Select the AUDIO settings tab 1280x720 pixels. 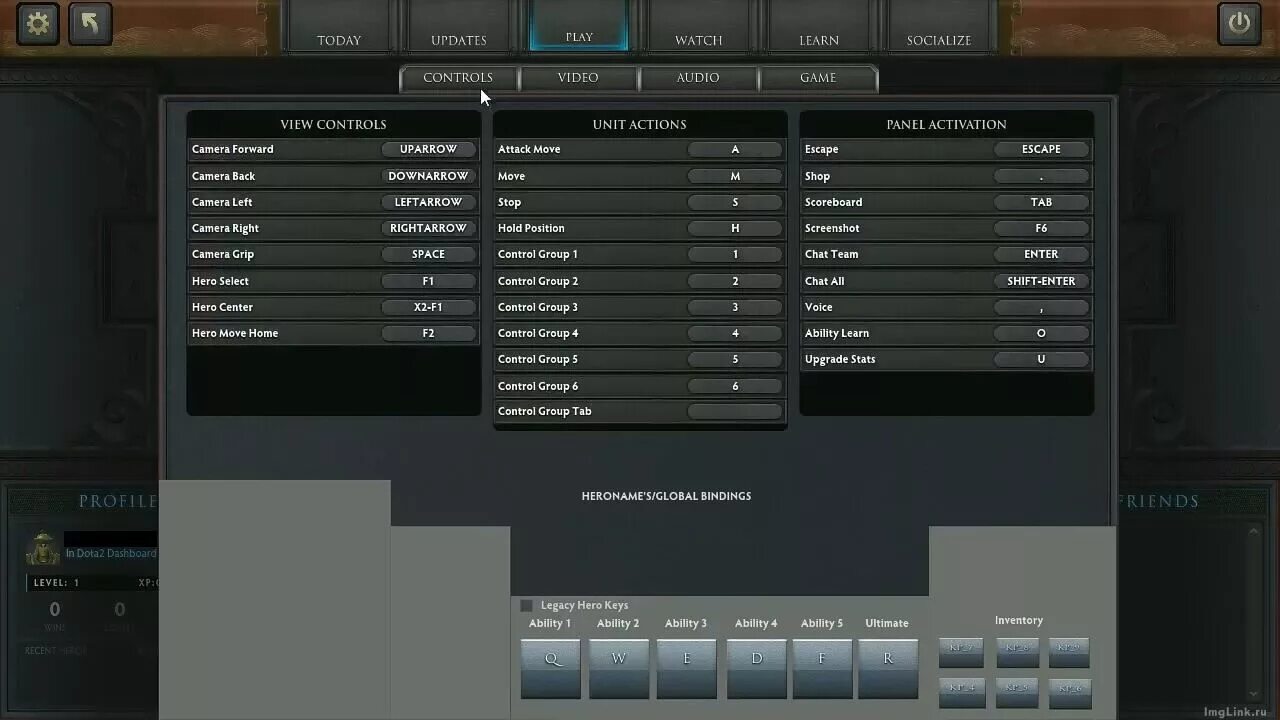point(698,78)
